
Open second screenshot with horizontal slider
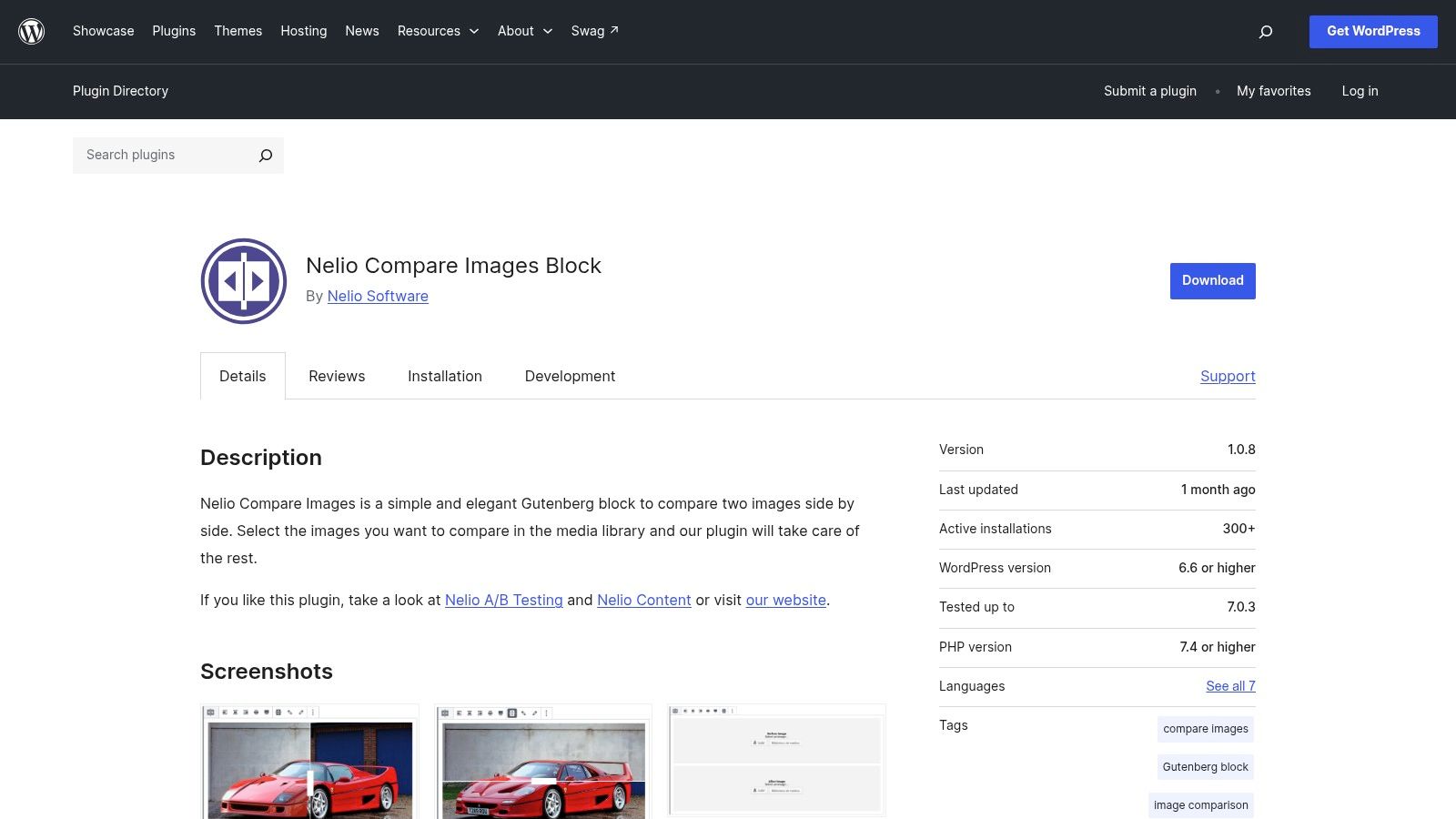coord(543,762)
